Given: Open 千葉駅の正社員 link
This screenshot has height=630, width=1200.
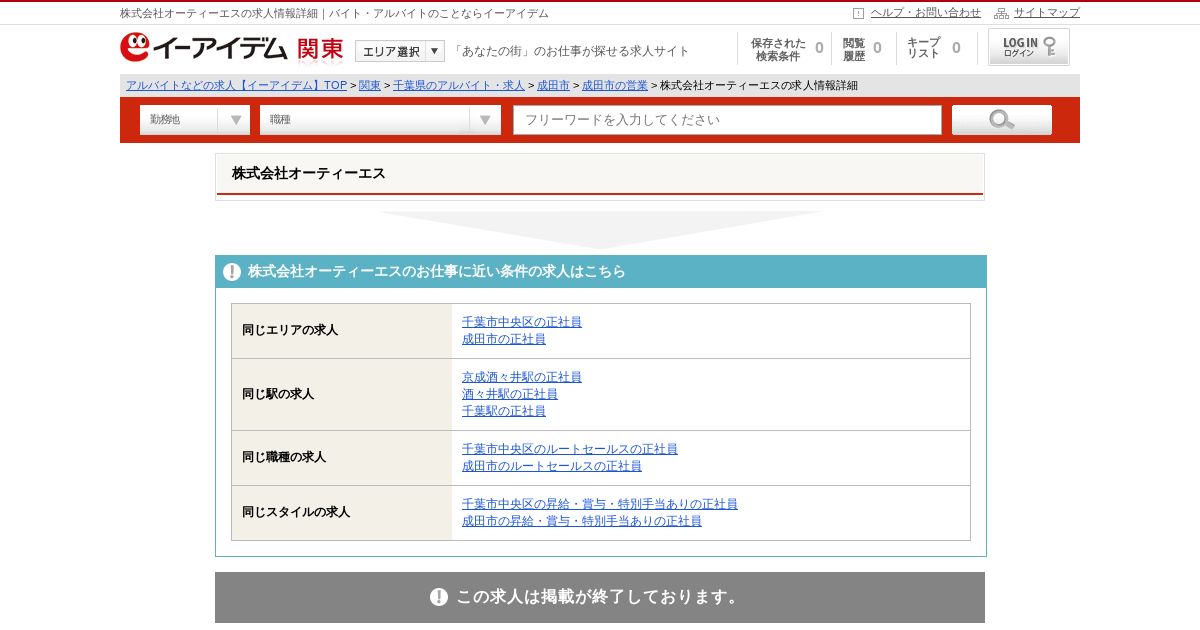Looking at the screenshot, I should (504, 411).
